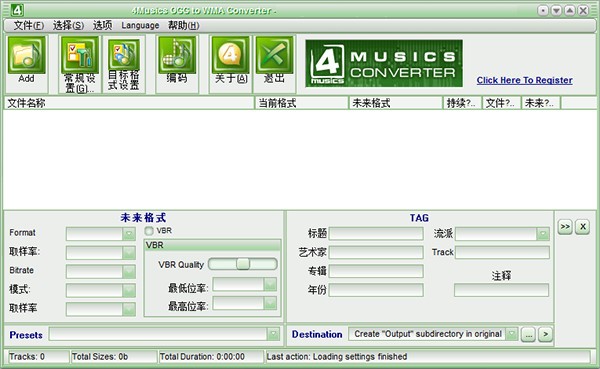Click the Exit (退出) toolbar icon
The height and width of the screenshot is (369, 600).
click(x=274, y=55)
